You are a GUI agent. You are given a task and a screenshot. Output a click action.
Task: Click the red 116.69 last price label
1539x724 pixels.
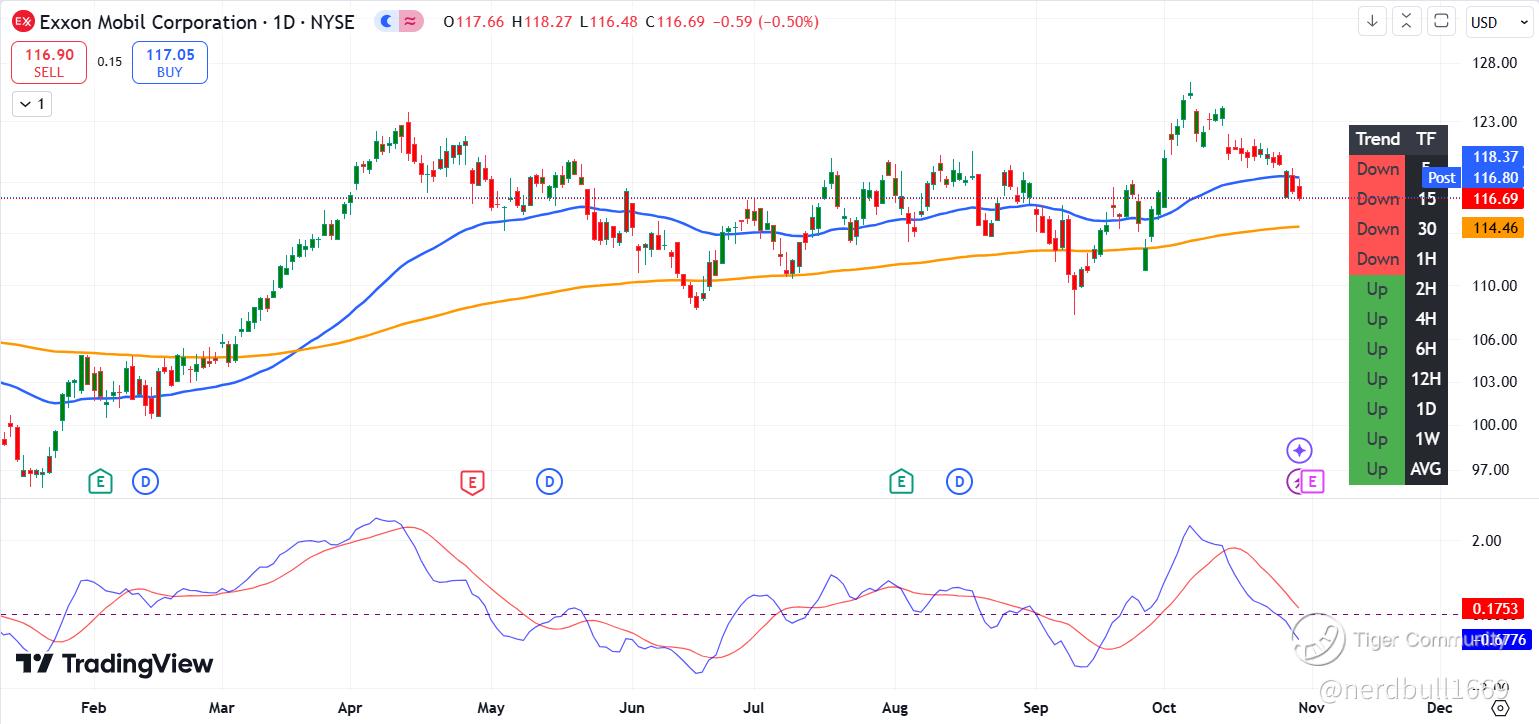point(1495,198)
